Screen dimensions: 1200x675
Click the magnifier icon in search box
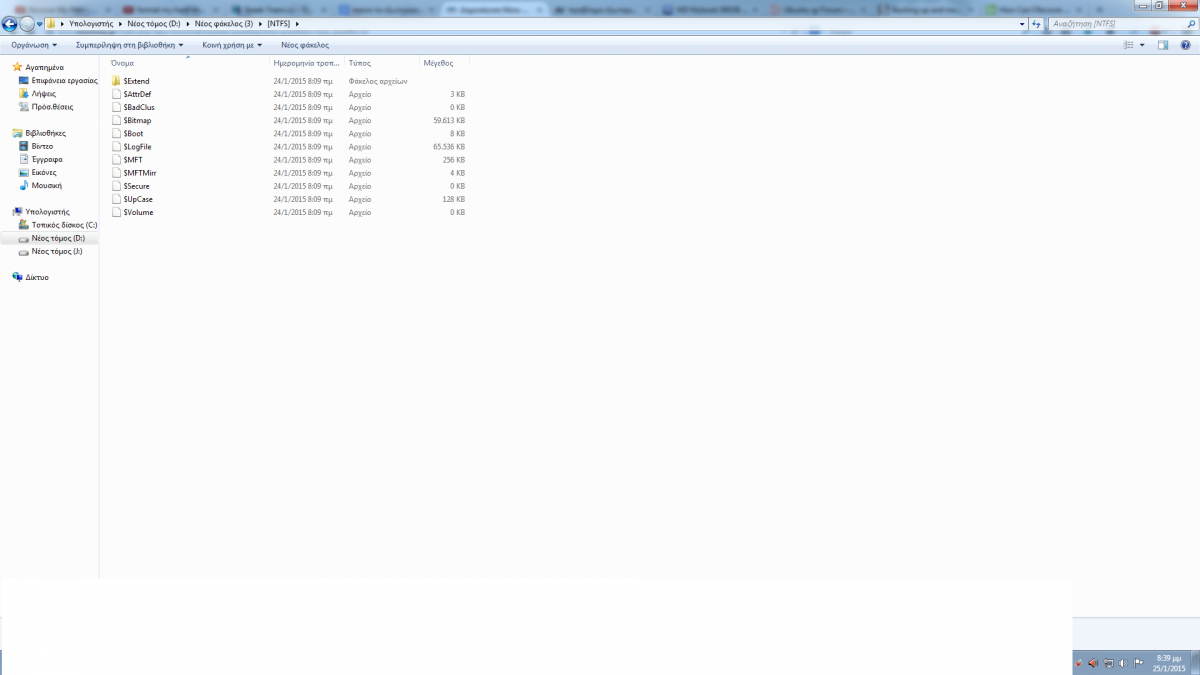point(1190,23)
